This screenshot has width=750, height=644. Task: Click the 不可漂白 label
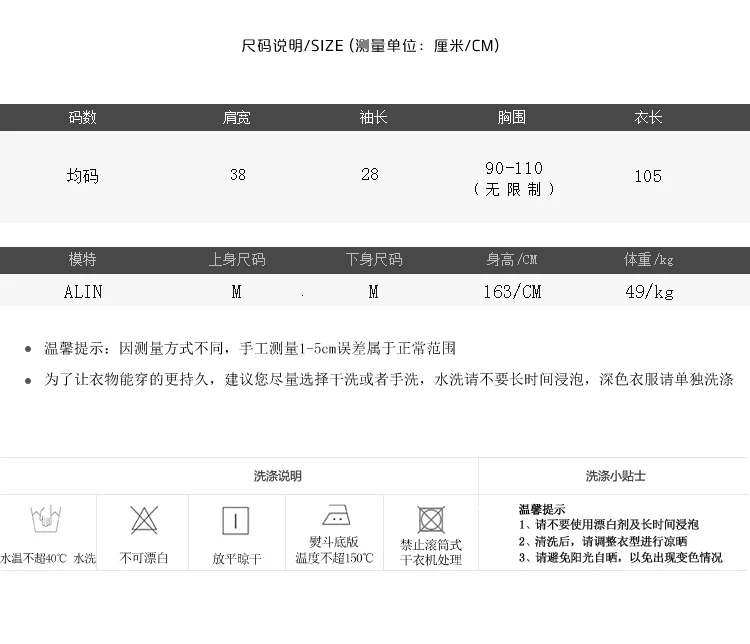click(143, 558)
